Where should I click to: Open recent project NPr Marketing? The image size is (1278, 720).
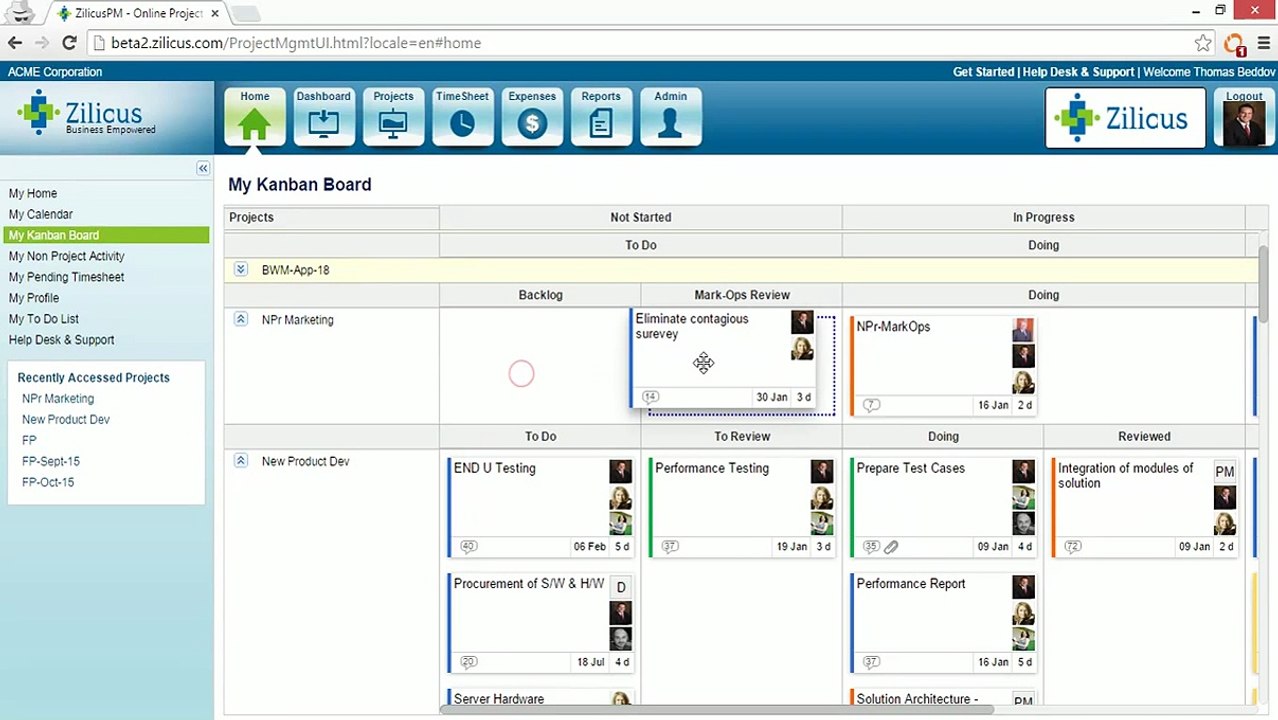pyautogui.click(x=58, y=398)
